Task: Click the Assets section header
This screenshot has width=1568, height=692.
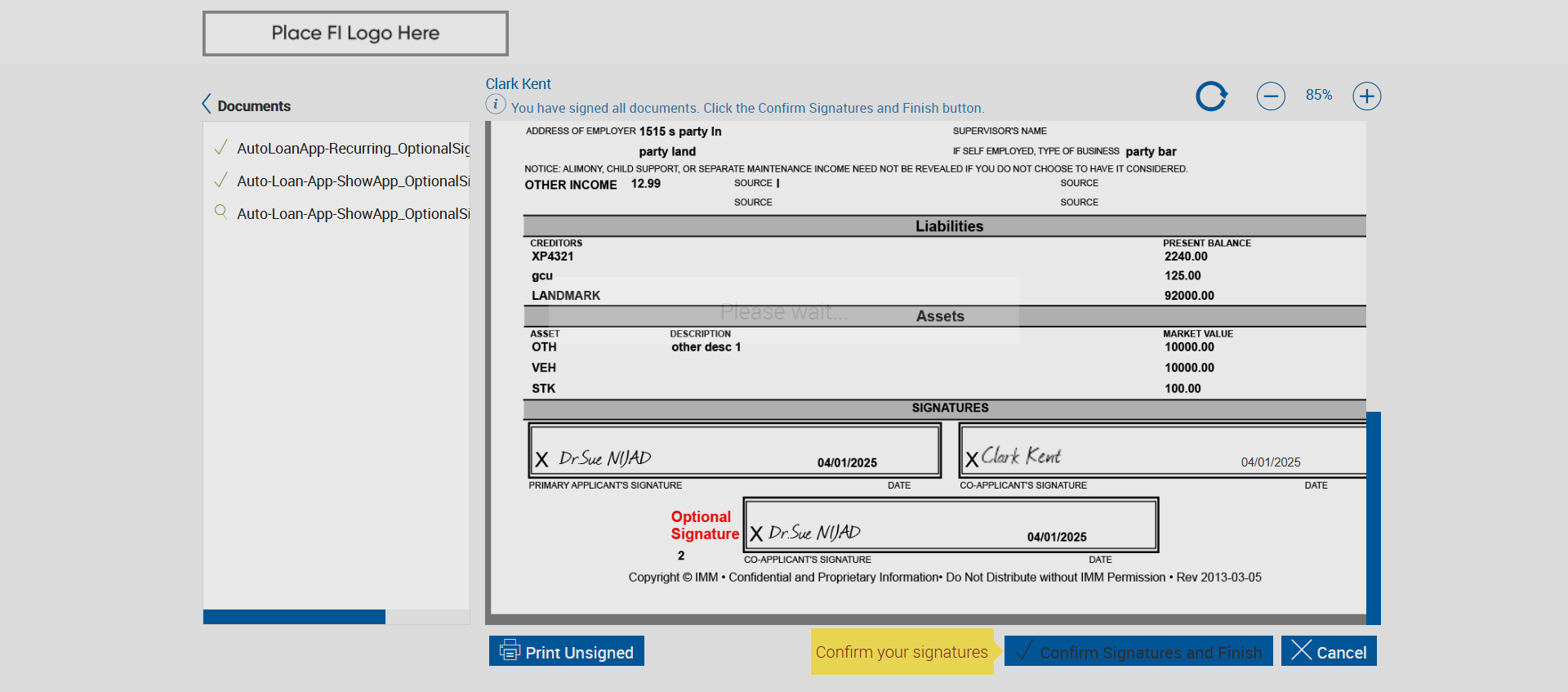Action: point(945,316)
